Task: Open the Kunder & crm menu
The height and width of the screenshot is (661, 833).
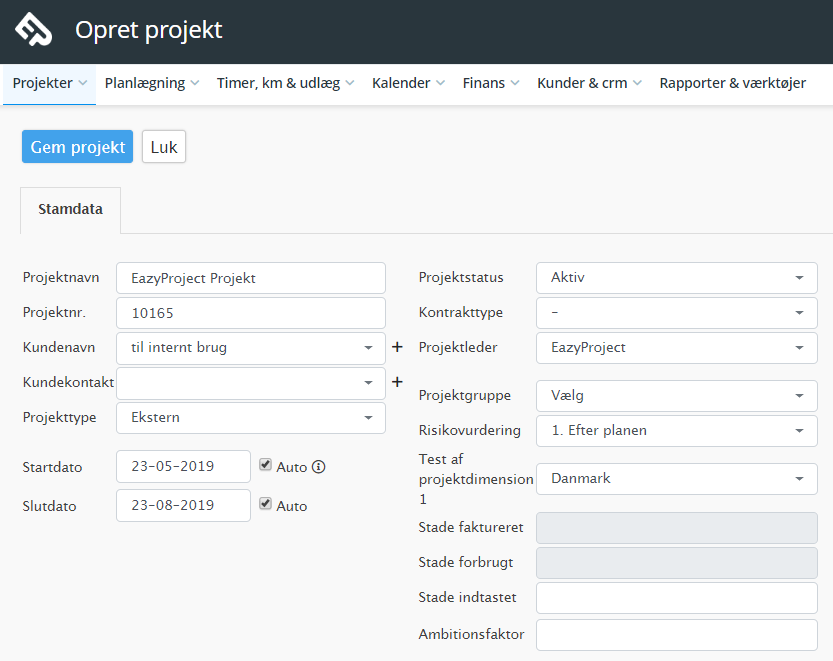Action: coord(589,83)
